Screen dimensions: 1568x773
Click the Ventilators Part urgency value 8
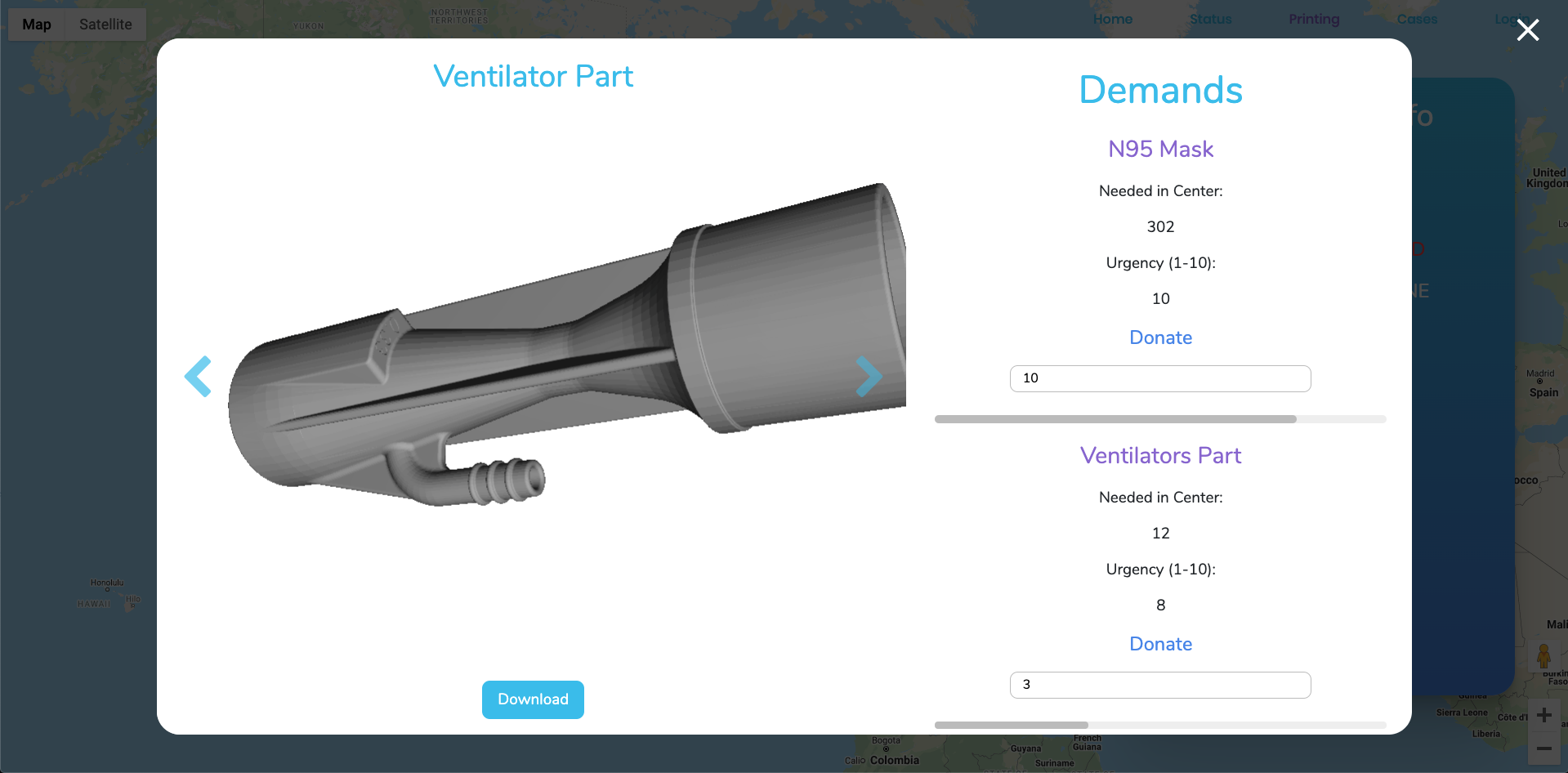[x=1160, y=605]
